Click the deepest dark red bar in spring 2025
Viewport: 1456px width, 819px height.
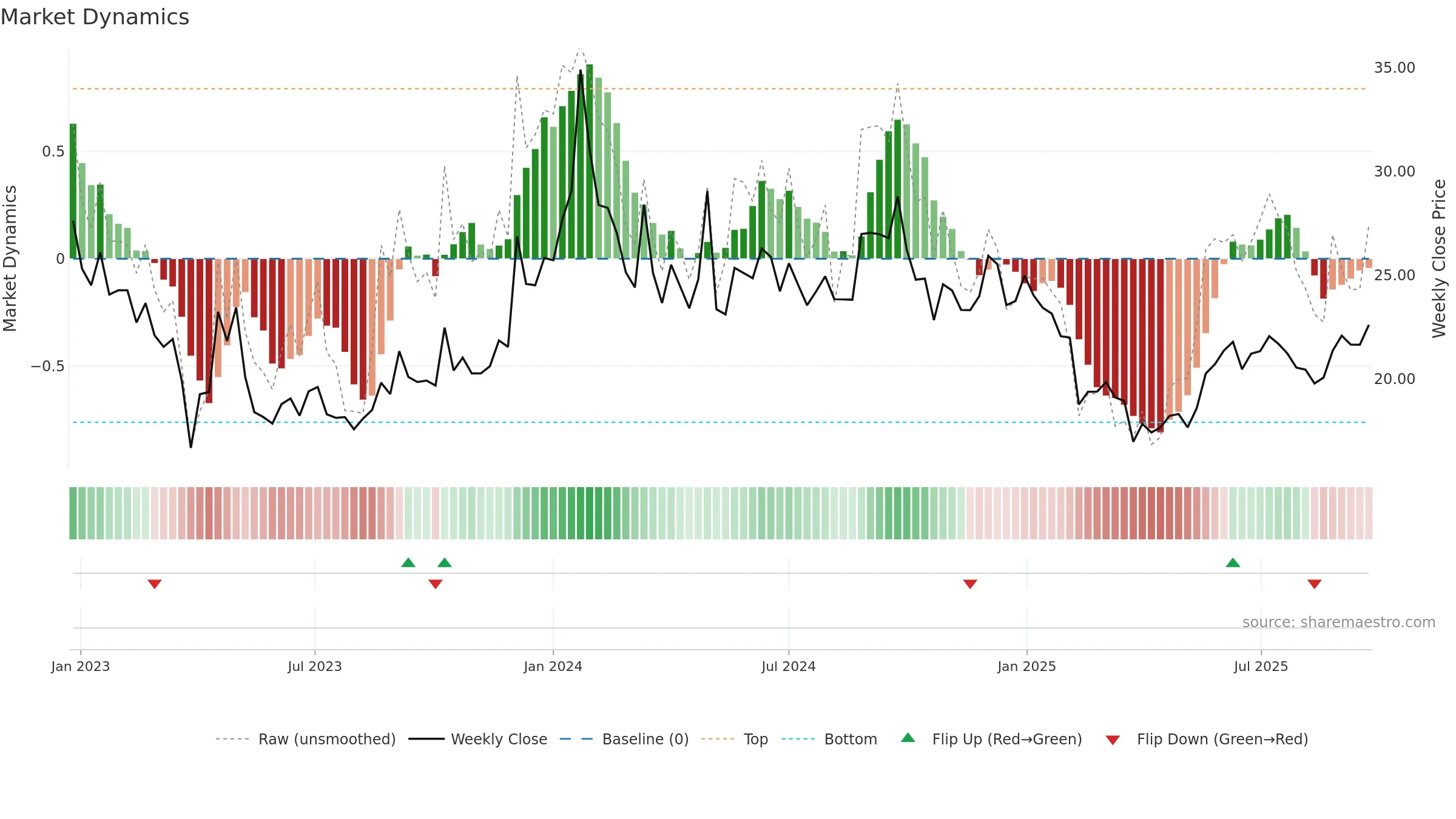[x=1161, y=345]
